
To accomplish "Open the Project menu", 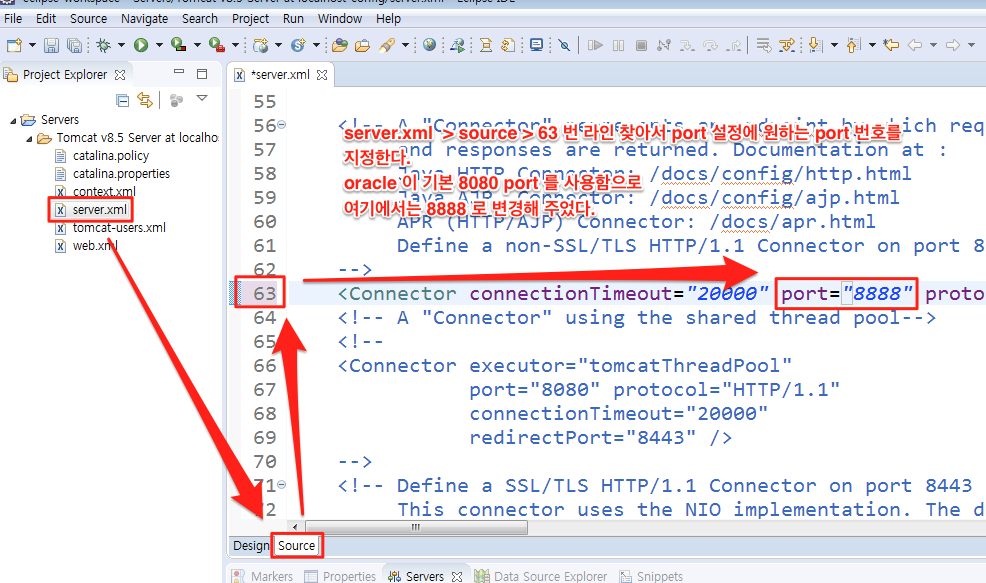I will click(x=250, y=19).
